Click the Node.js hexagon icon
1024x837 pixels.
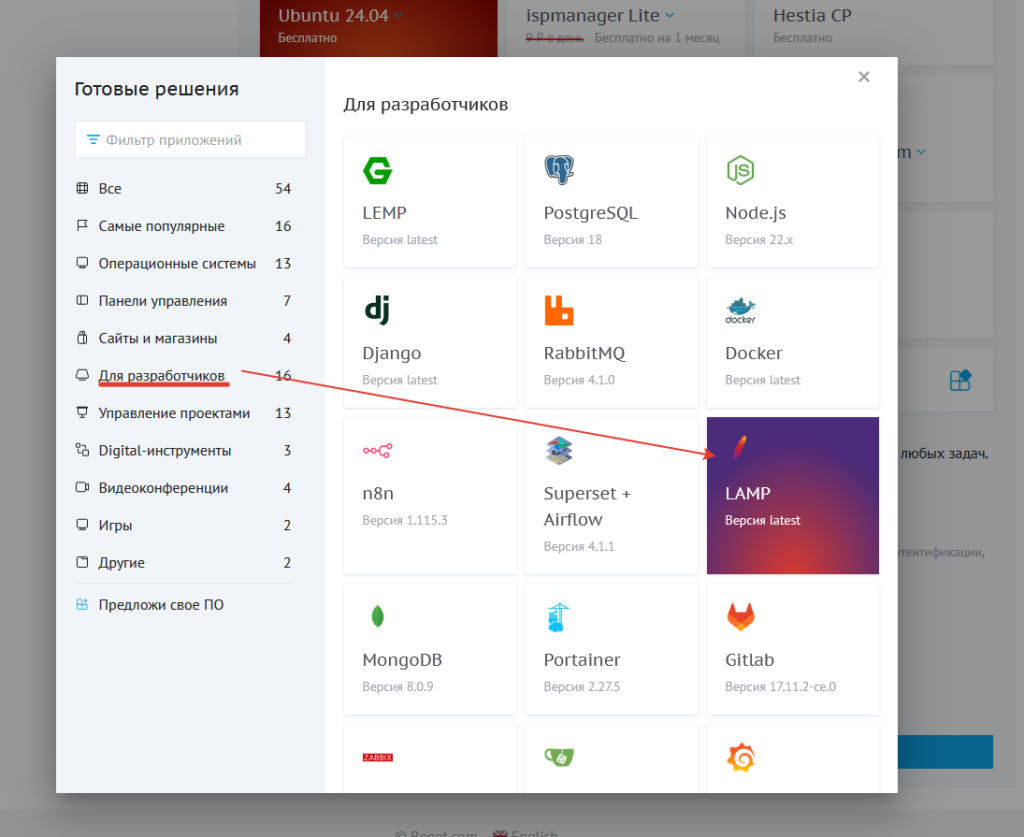(740, 171)
